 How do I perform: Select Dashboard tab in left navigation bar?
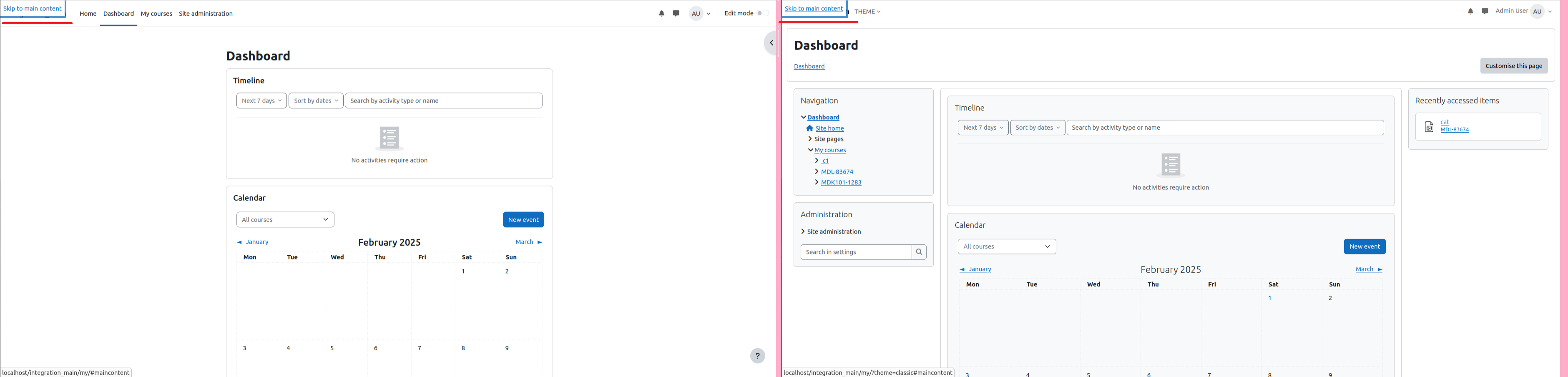(x=118, y=13)
